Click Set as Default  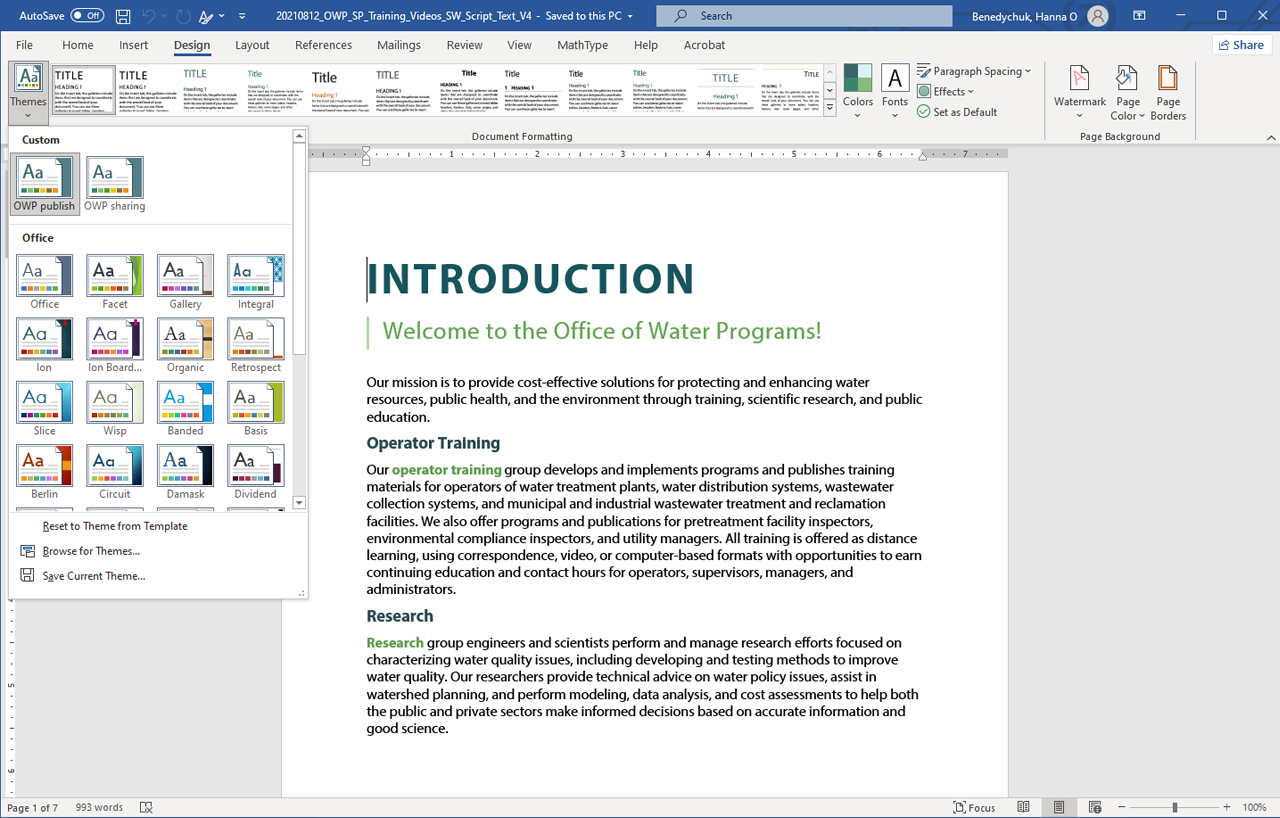click(x=957, y=112)
